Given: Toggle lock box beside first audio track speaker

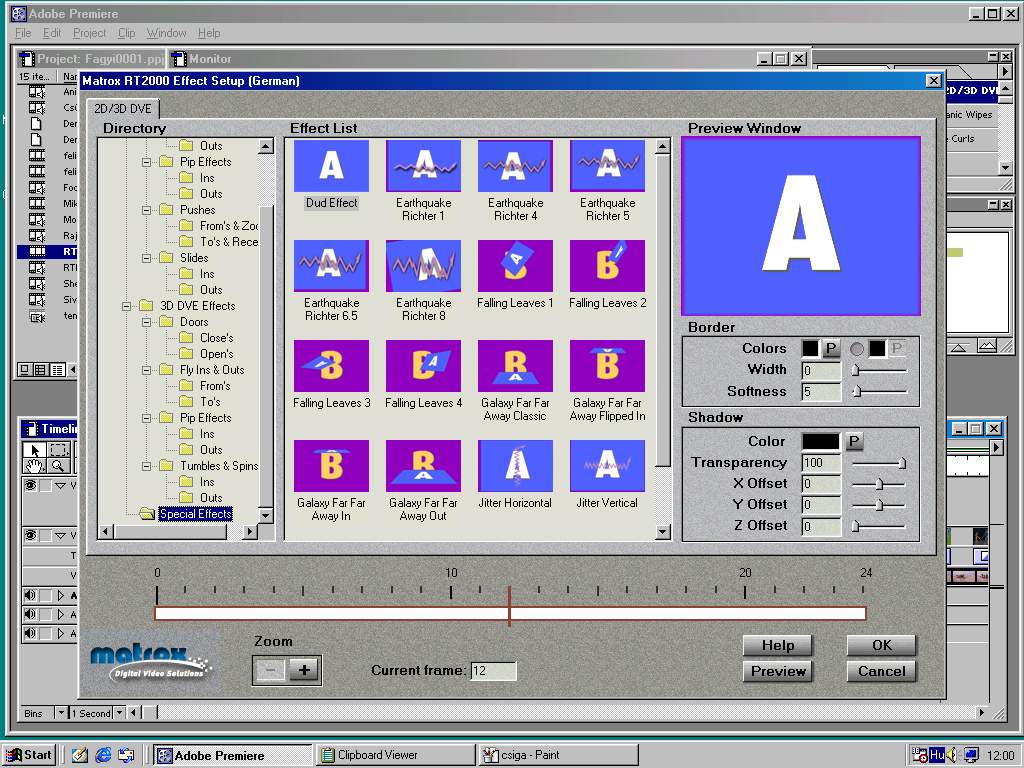Looking at the screenshot, I should [46, 596].
